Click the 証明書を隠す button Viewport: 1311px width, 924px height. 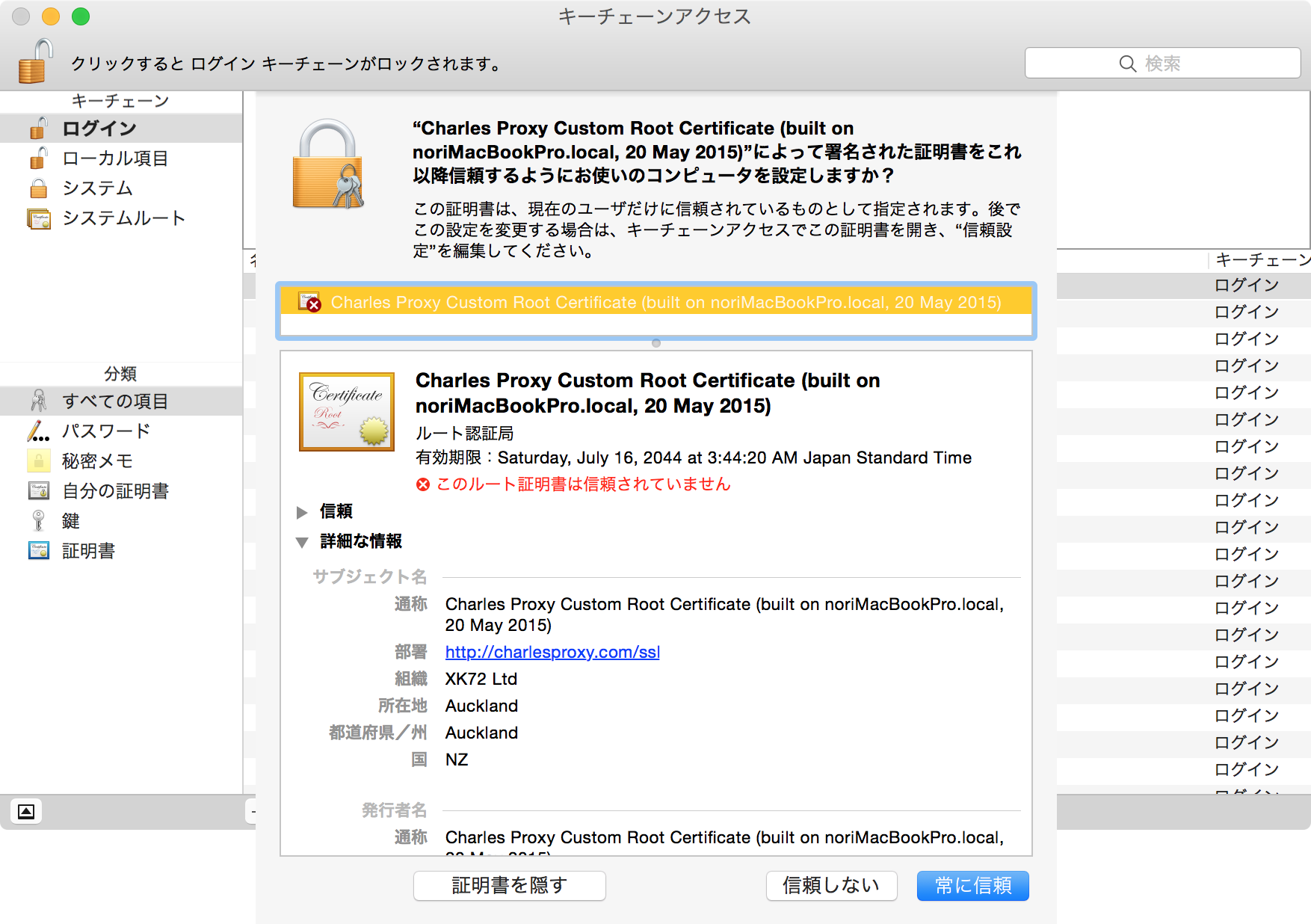(510, 886)
